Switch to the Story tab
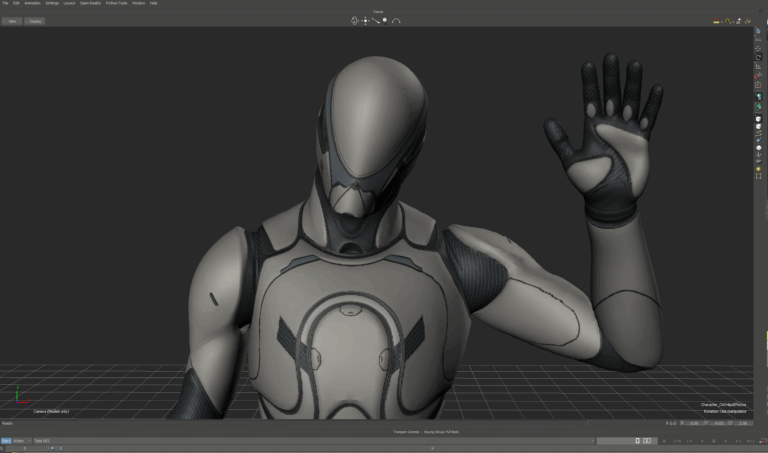 click(x=5, y=440)
